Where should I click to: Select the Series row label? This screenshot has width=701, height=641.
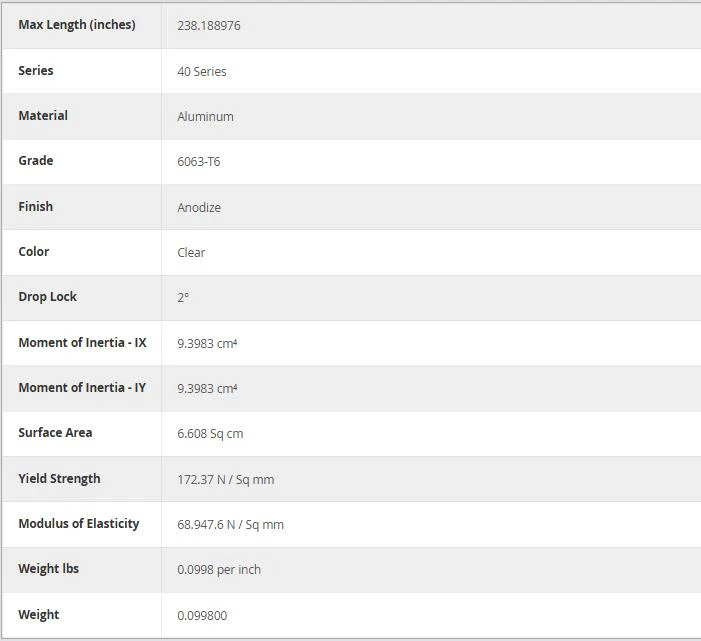pos(36,70)
